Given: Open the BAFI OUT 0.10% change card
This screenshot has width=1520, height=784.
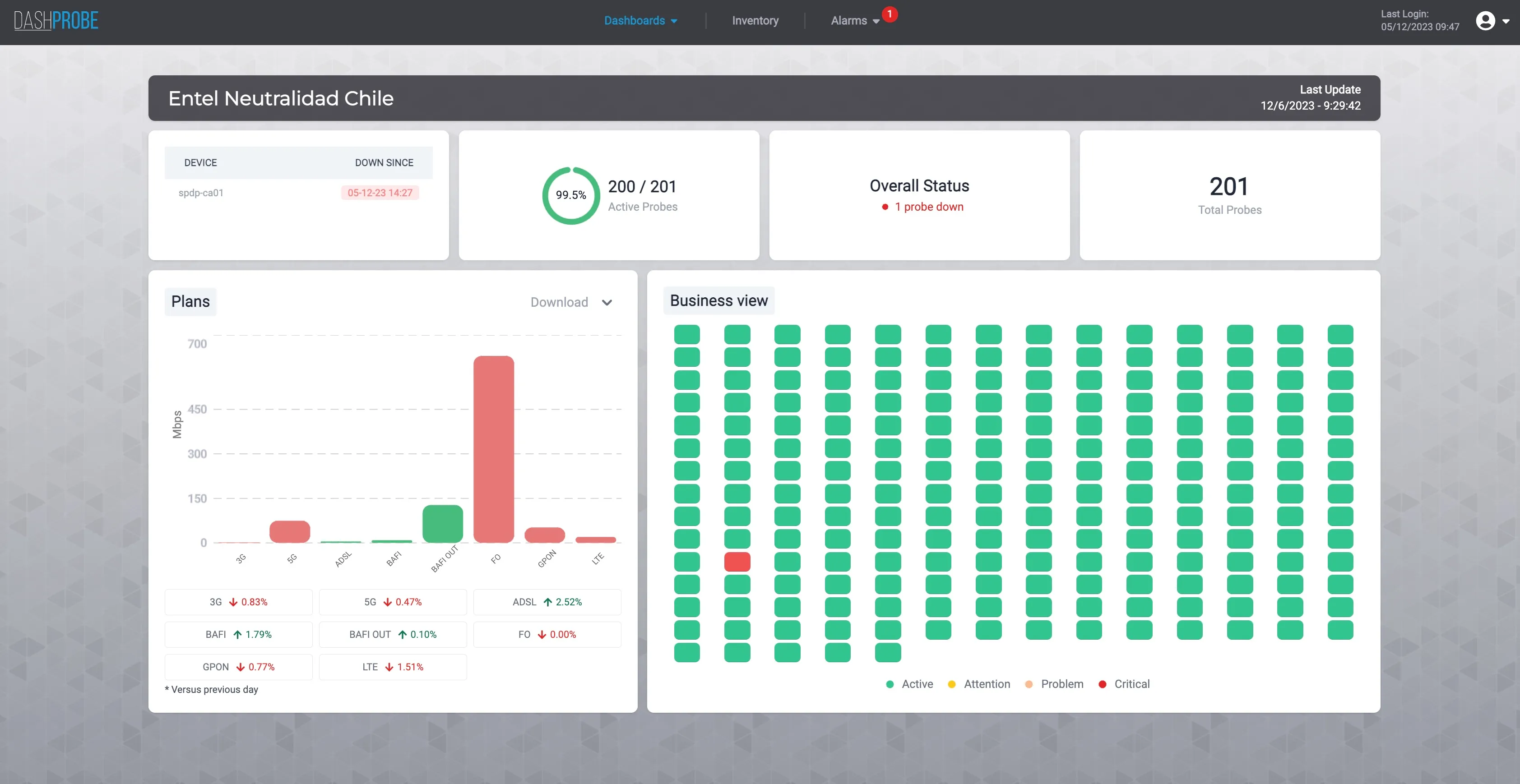Looking at the screenshot, I should coord(393,634).
